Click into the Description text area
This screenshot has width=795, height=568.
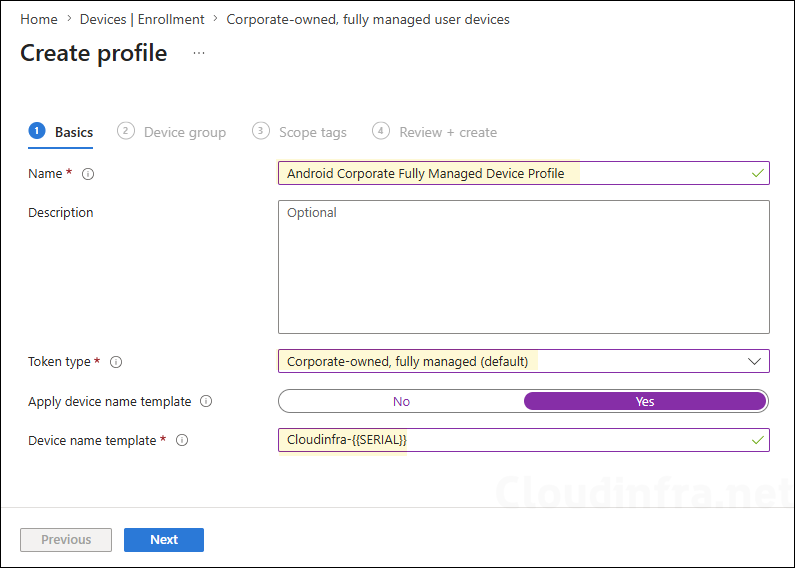pyautogui.click(x=524, y=267)
